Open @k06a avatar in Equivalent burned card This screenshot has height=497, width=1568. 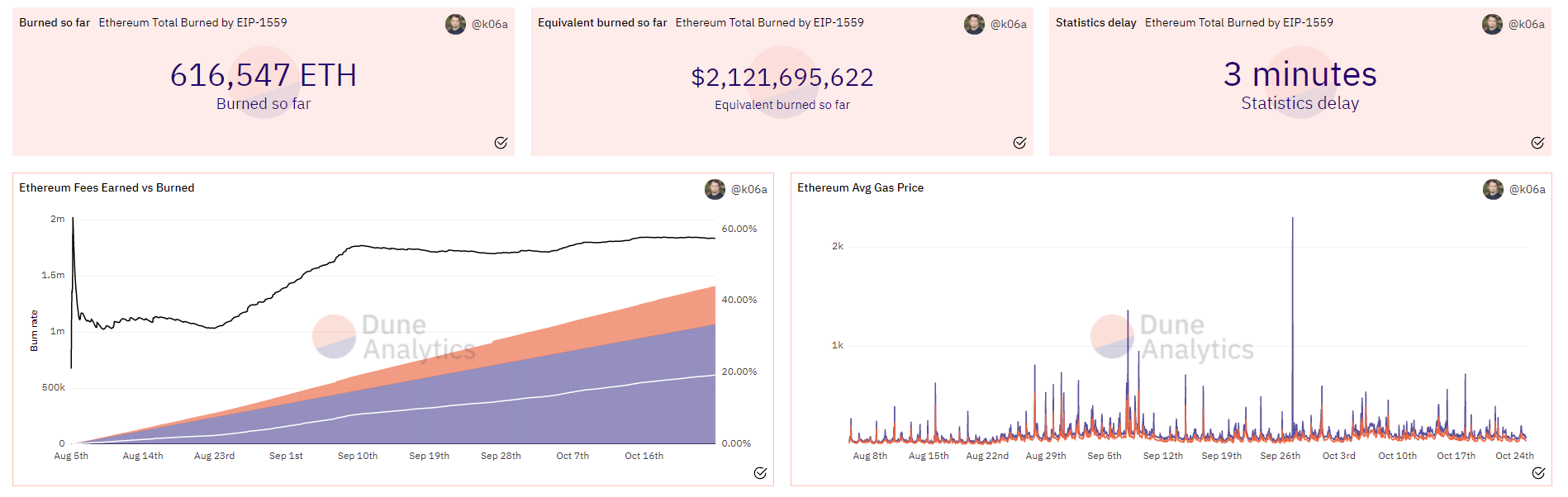(x=974, y=24)
